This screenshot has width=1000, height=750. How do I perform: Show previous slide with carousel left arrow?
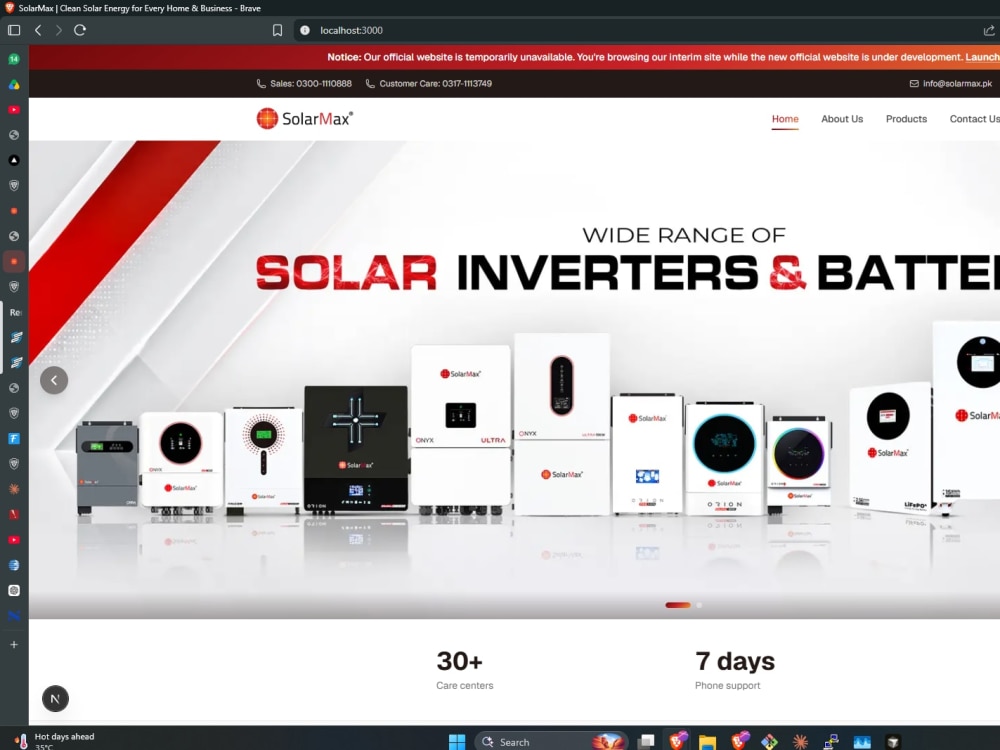pyautogui.click(x=54, y=380)
